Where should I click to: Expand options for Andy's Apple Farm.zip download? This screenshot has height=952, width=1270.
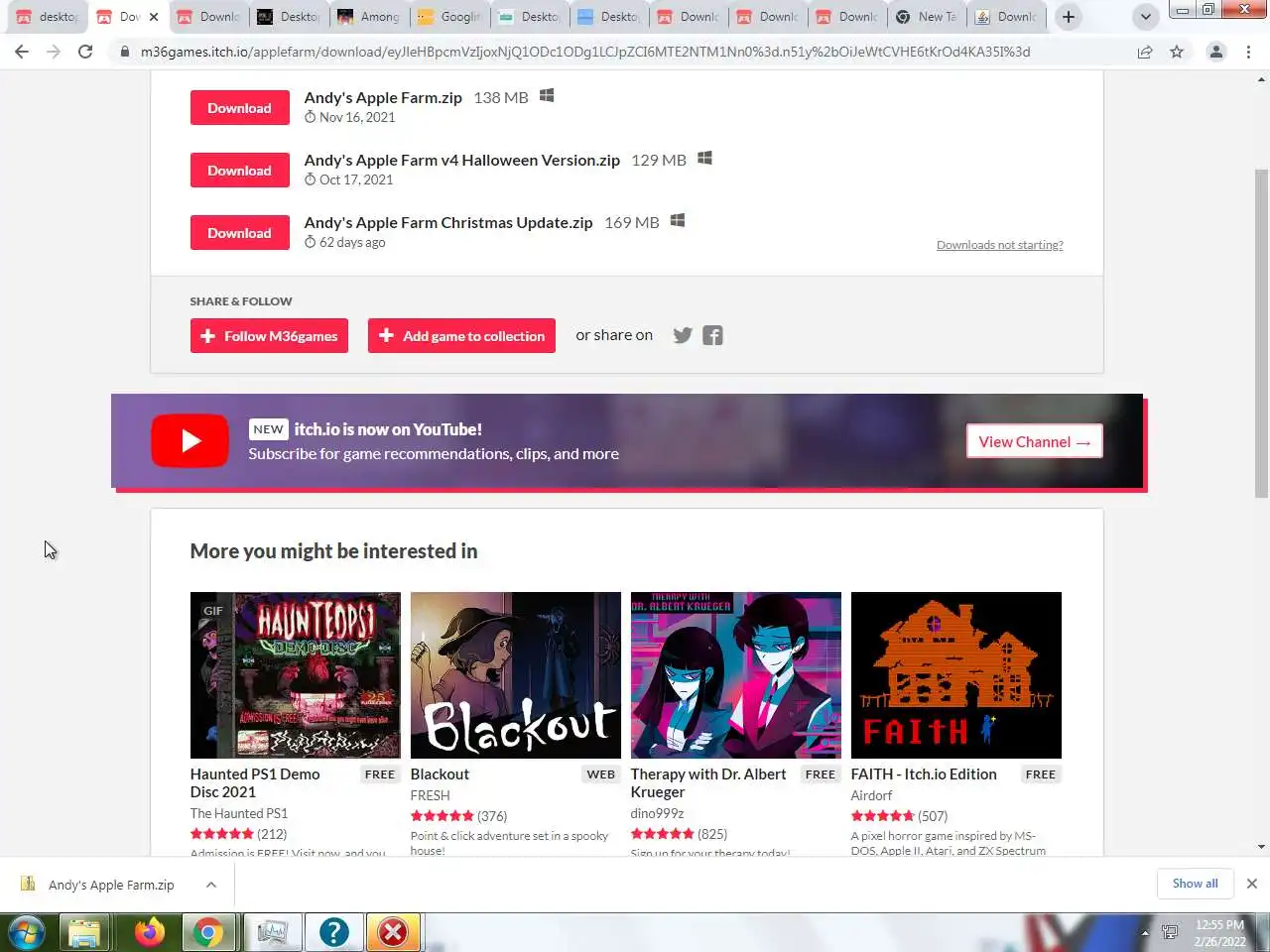(211, 885)
